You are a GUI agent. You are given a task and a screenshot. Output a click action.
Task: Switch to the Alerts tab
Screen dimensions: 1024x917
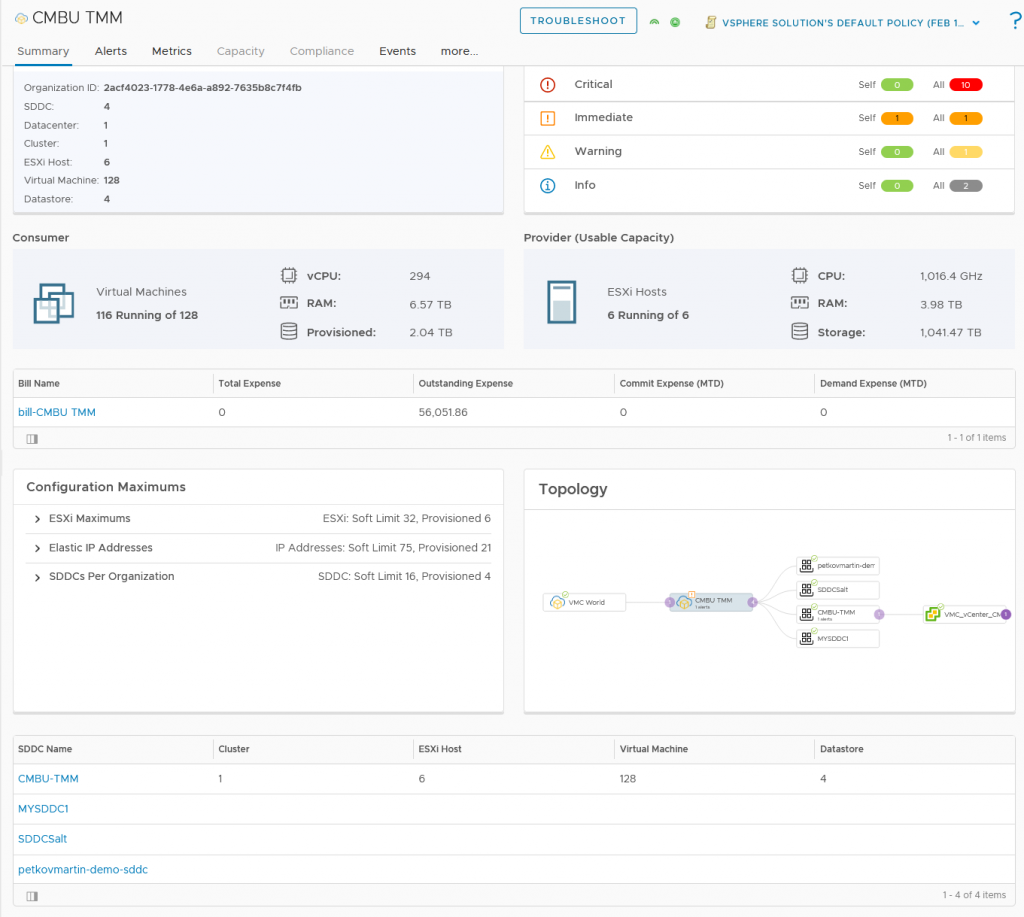[111, 51]
